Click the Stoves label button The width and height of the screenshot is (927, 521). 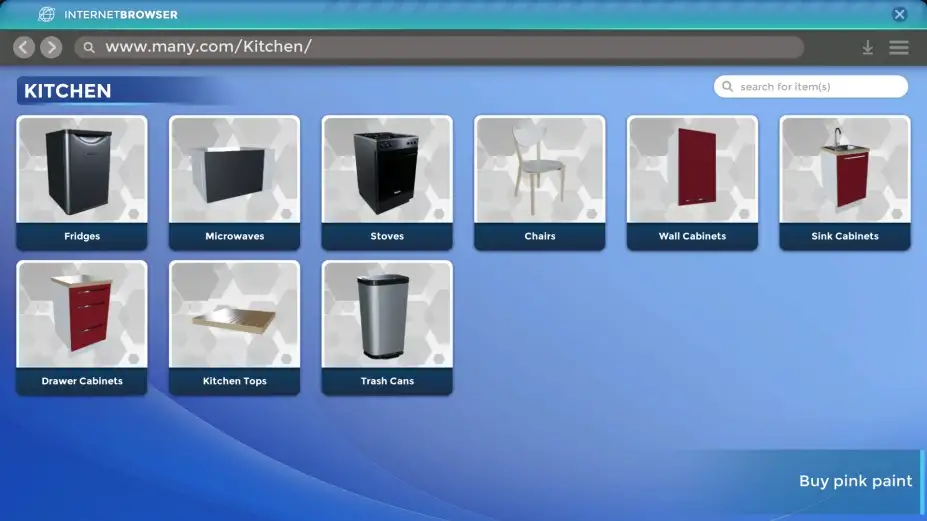[387, 236]
